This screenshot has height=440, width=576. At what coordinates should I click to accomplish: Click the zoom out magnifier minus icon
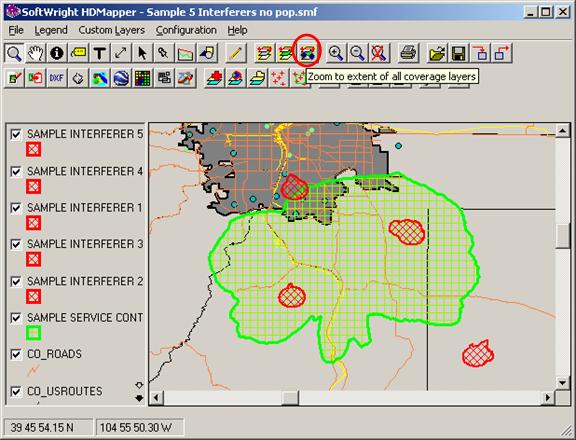[357, 53]
